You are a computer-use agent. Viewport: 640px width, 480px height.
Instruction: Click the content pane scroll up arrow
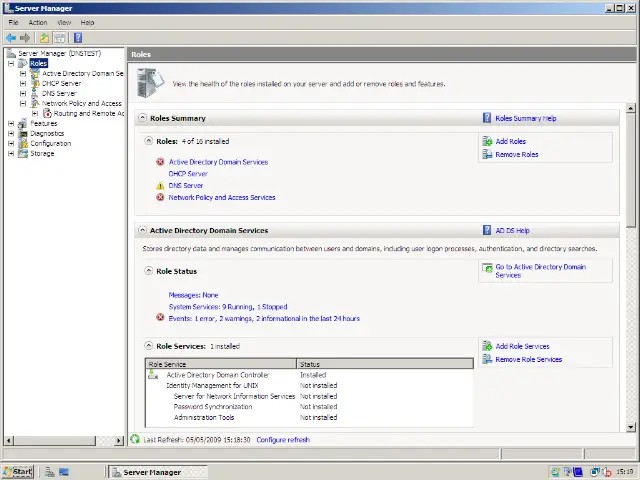[x=631, y=108]
